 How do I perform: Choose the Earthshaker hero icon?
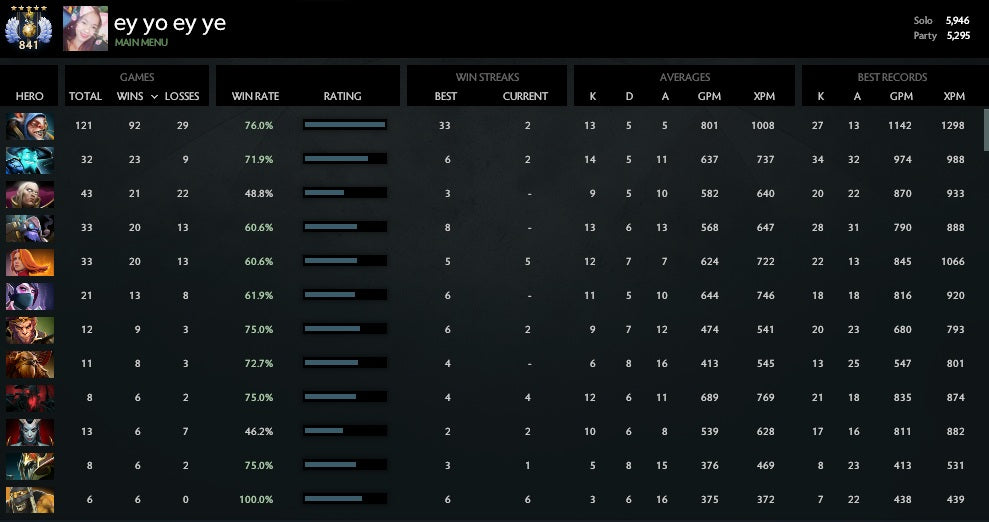tap(30, 364)
